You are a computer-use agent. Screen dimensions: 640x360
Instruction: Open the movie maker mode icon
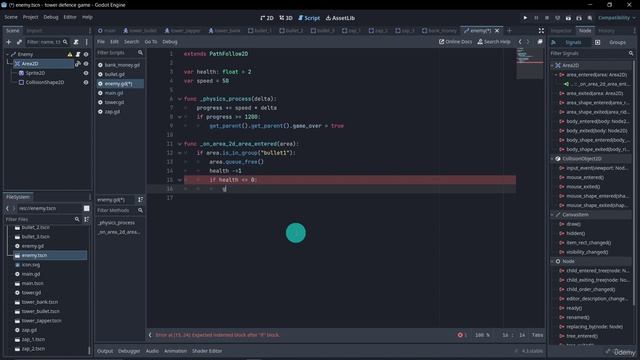[x=590, y=18]
